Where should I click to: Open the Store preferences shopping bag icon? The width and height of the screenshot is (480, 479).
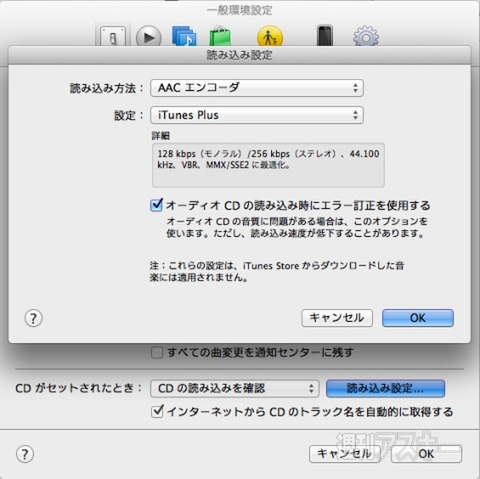[x=220, y=37]
